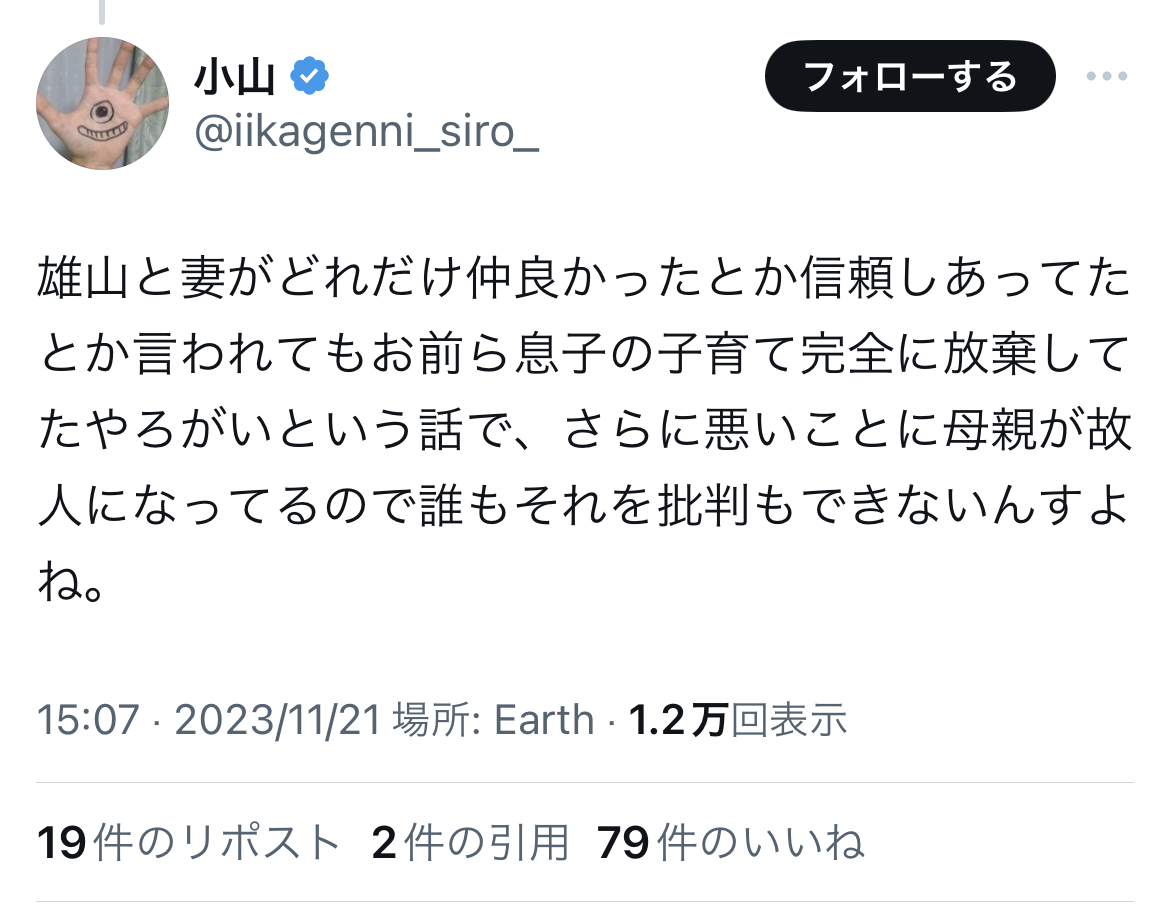The image size is (1170, 908).
Task: View the 1.2万回表示 view count
Action: (x=737, y=719)
